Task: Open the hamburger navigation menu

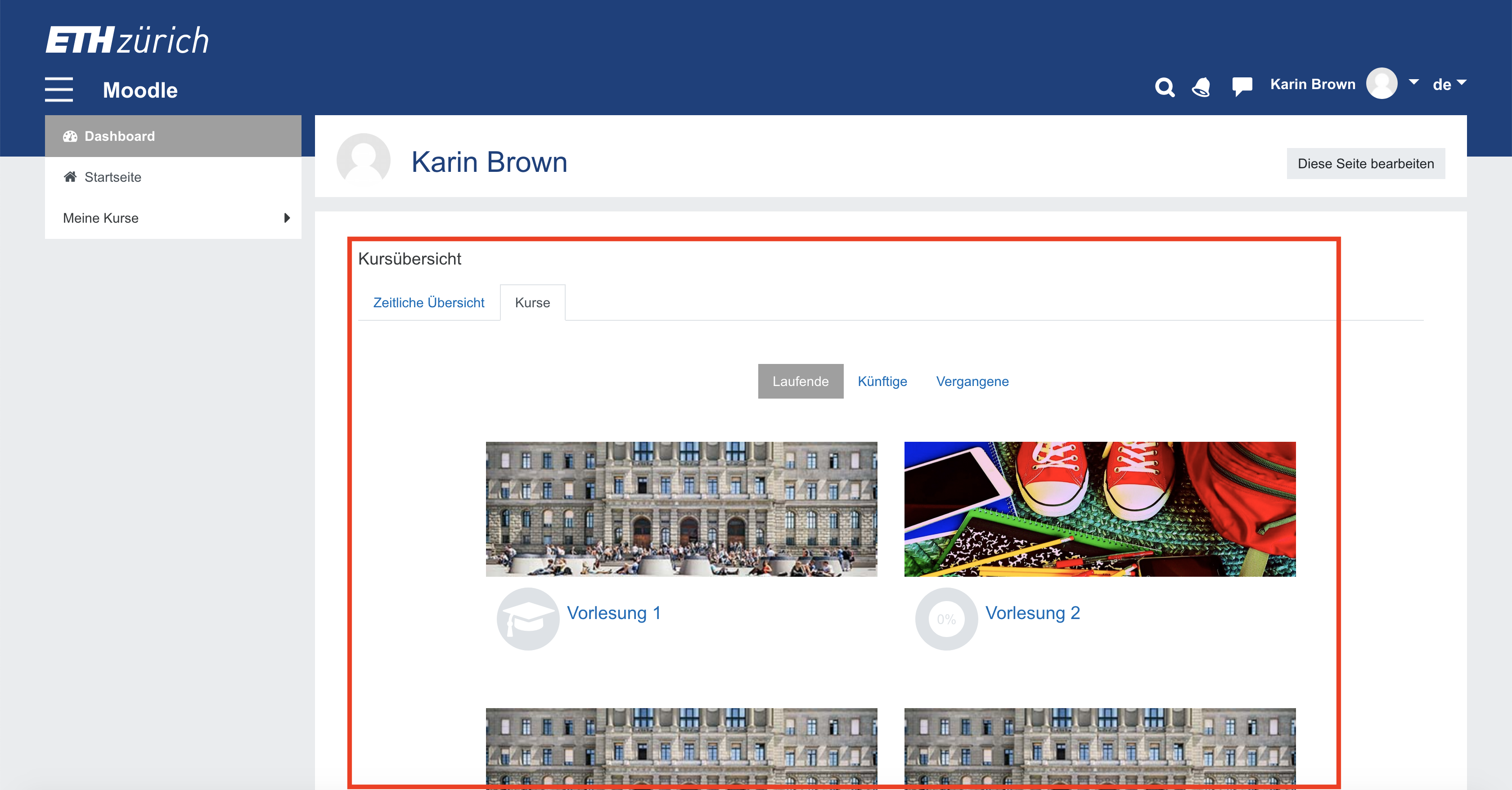Action: click(x=58, y=89)
